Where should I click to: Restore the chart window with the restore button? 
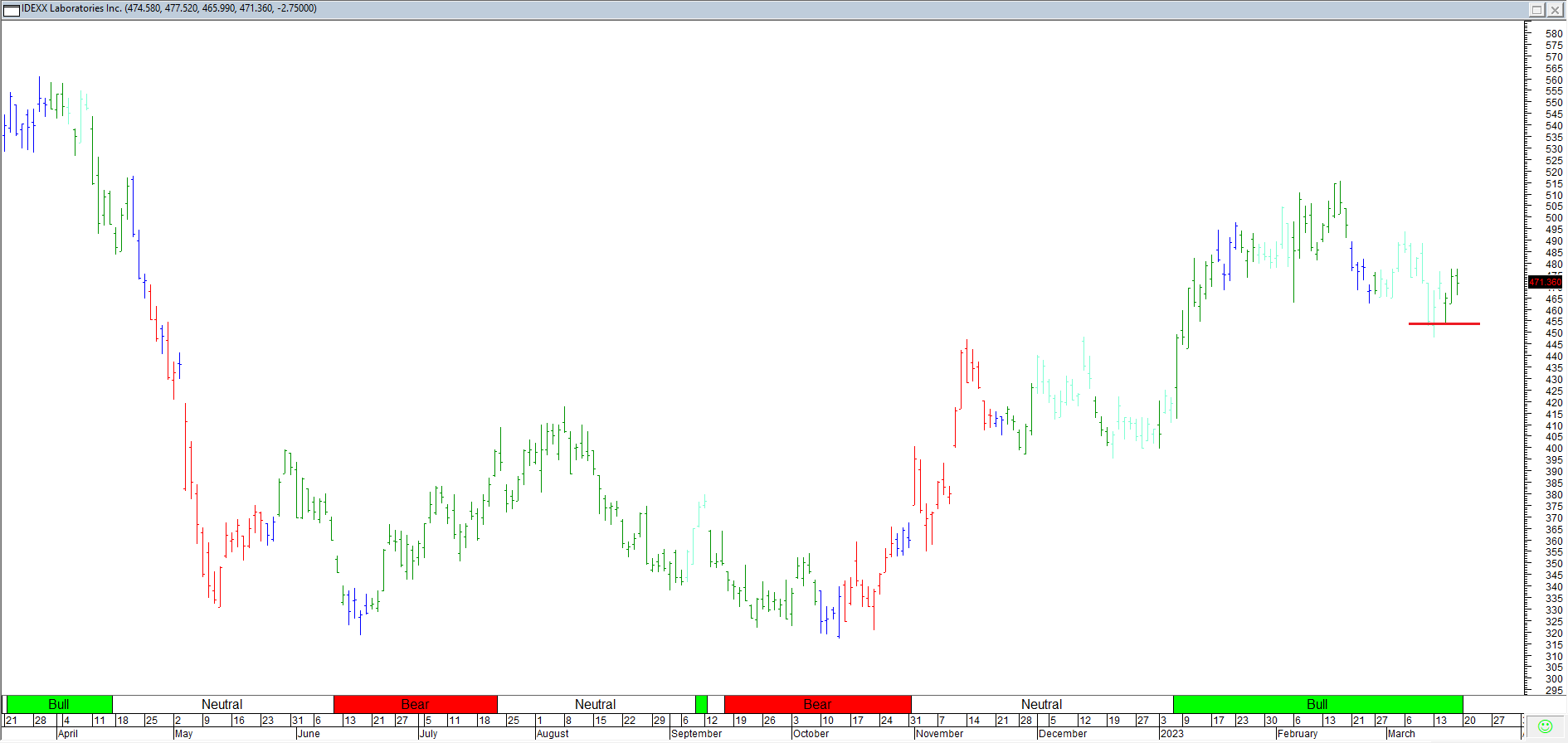(1536, 9)
